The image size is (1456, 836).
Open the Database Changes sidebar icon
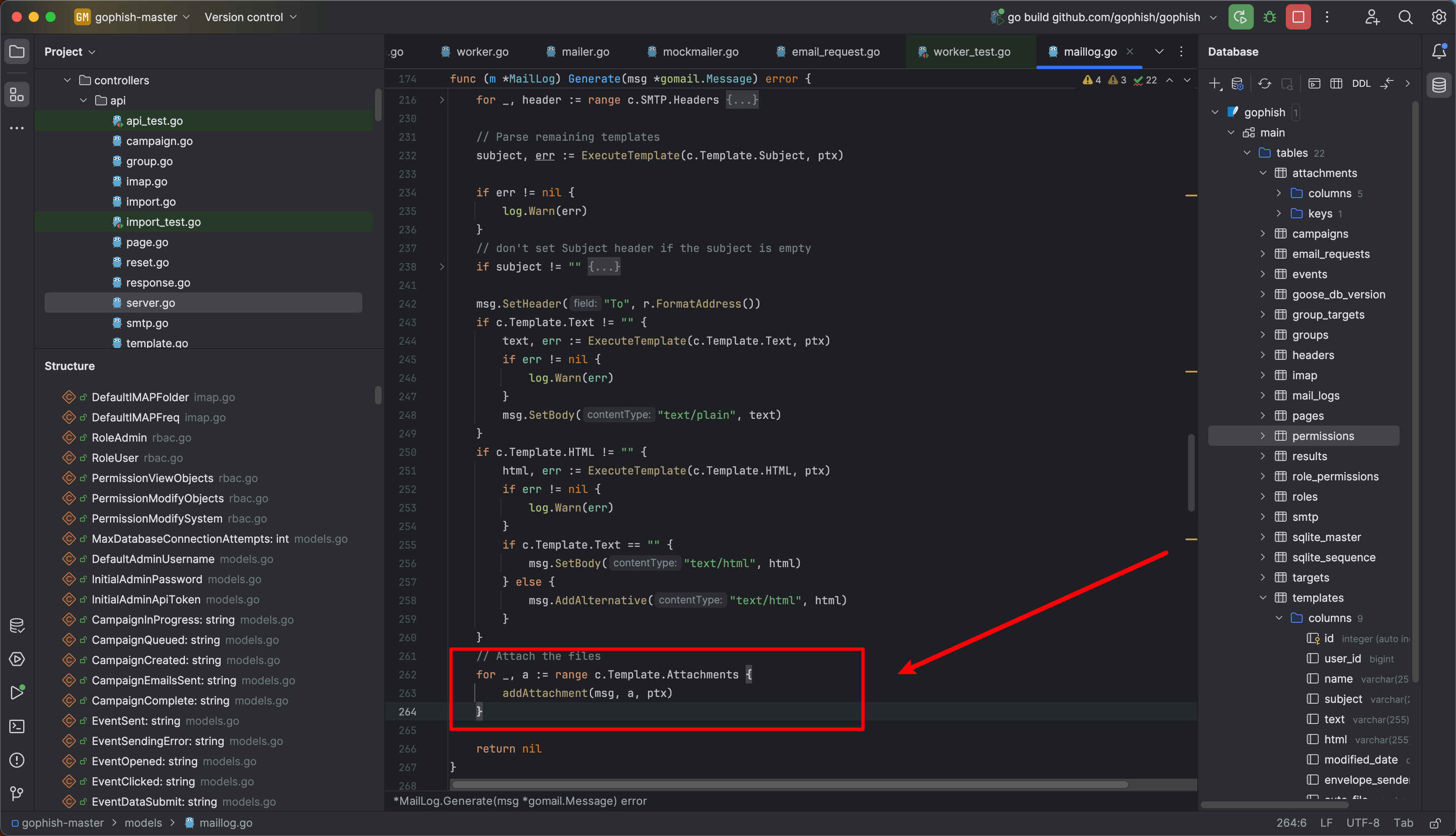point(17,625)
